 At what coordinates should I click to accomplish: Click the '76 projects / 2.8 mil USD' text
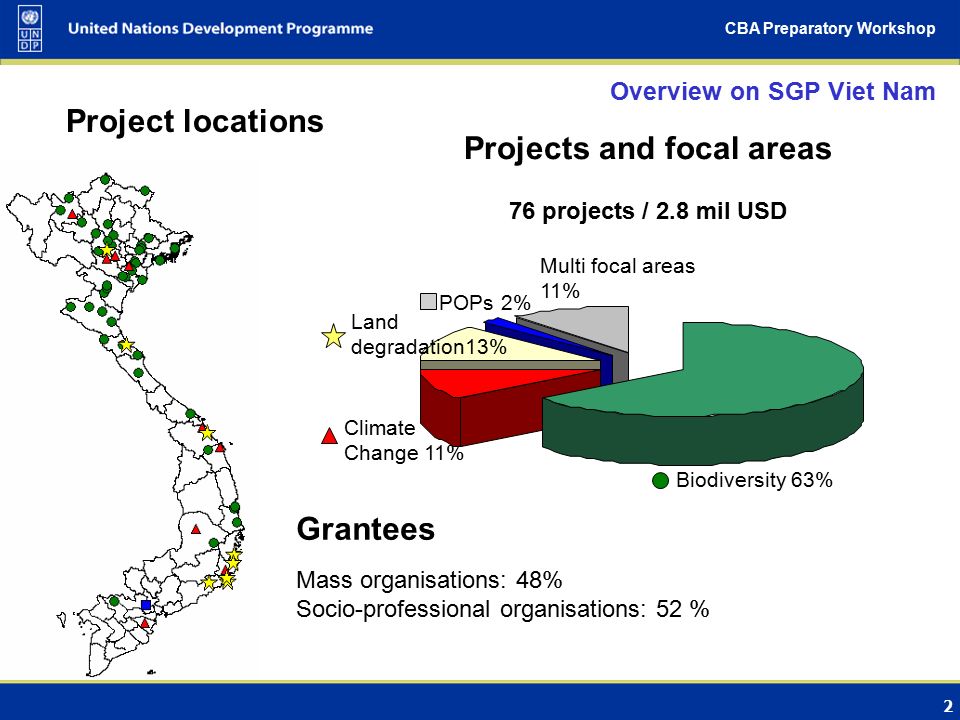click(648, 211)
